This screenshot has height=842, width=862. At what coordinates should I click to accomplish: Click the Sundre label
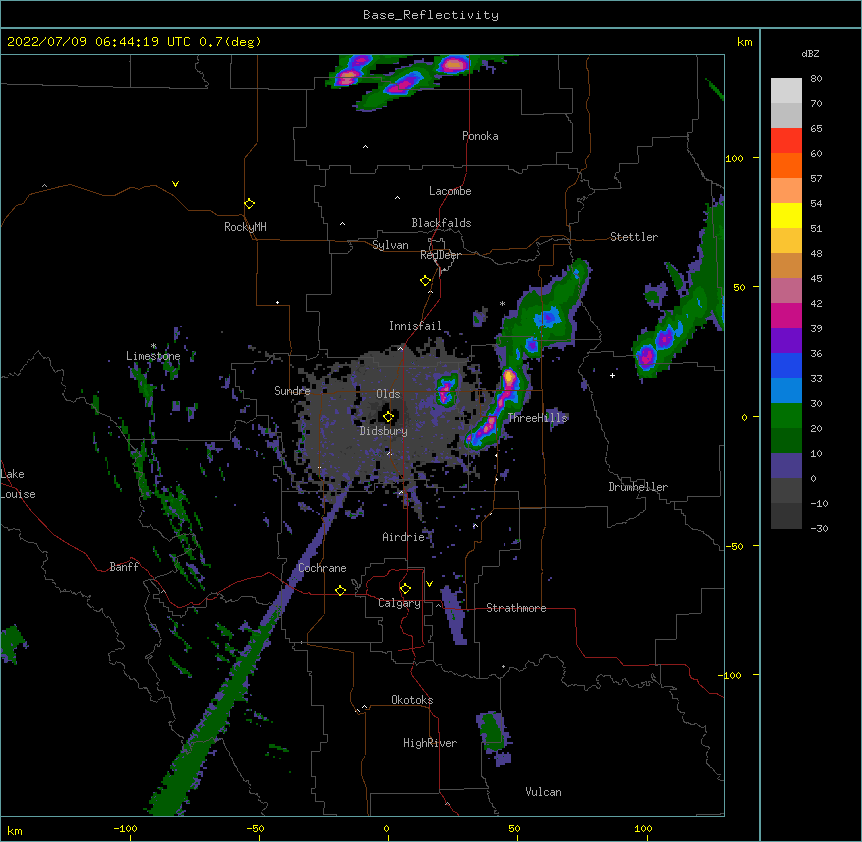click(x=292, y=391)
